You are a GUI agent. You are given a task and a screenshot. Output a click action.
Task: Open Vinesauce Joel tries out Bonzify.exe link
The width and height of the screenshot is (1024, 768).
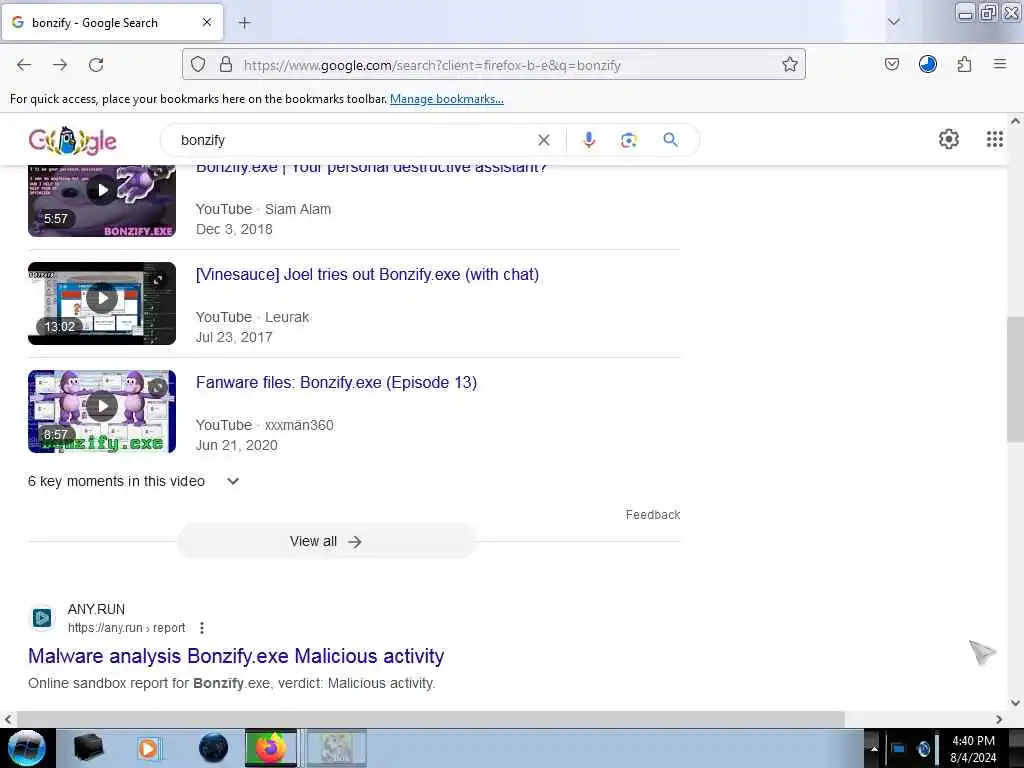pyautogui.click(x=368, y=274)
